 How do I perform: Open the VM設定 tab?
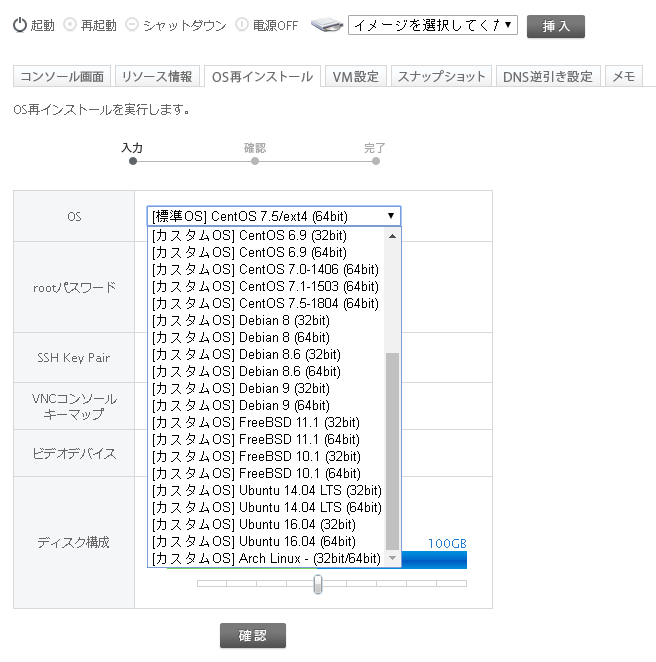(355, 76)
